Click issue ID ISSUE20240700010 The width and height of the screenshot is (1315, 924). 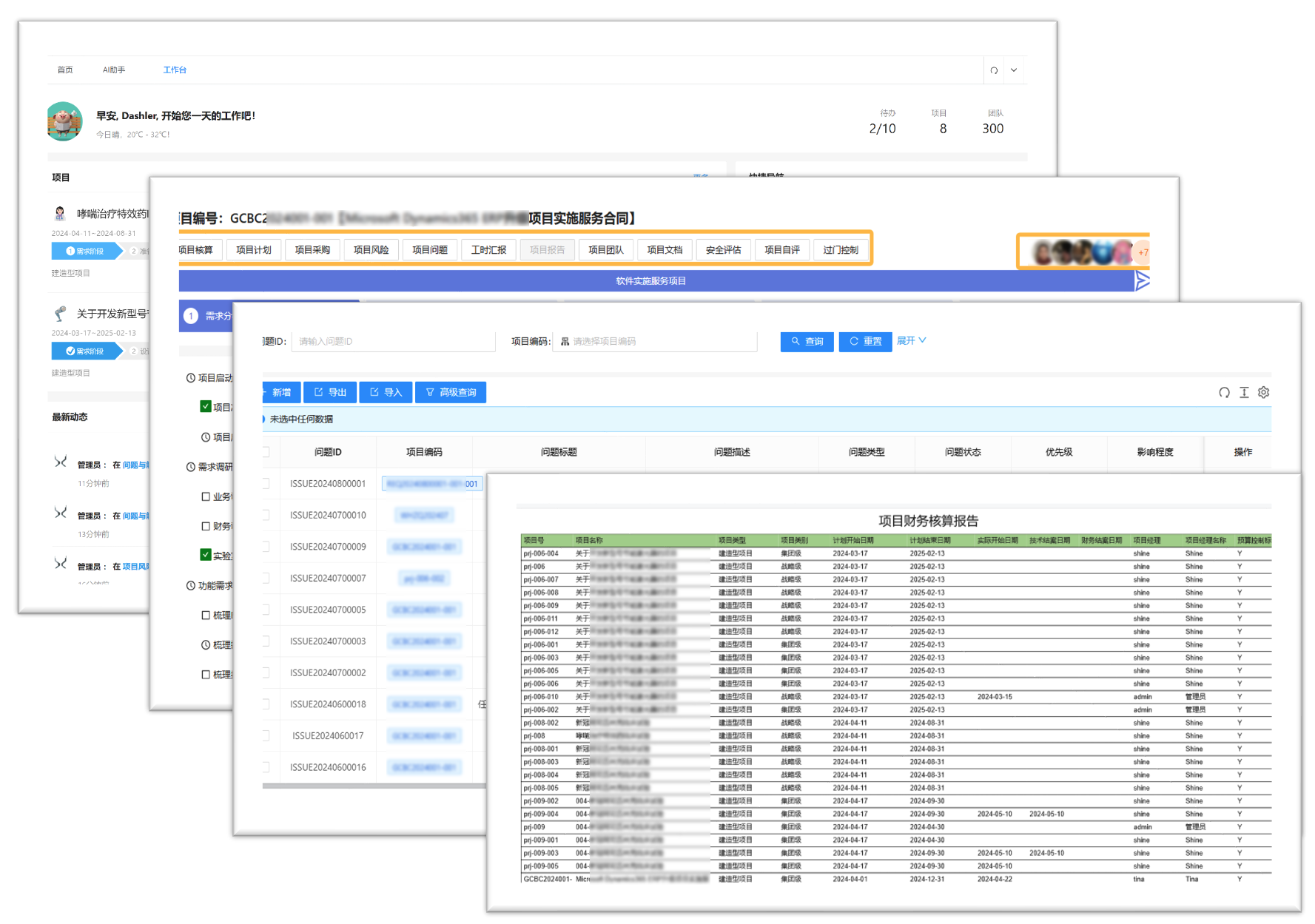(x=328, y=515)
